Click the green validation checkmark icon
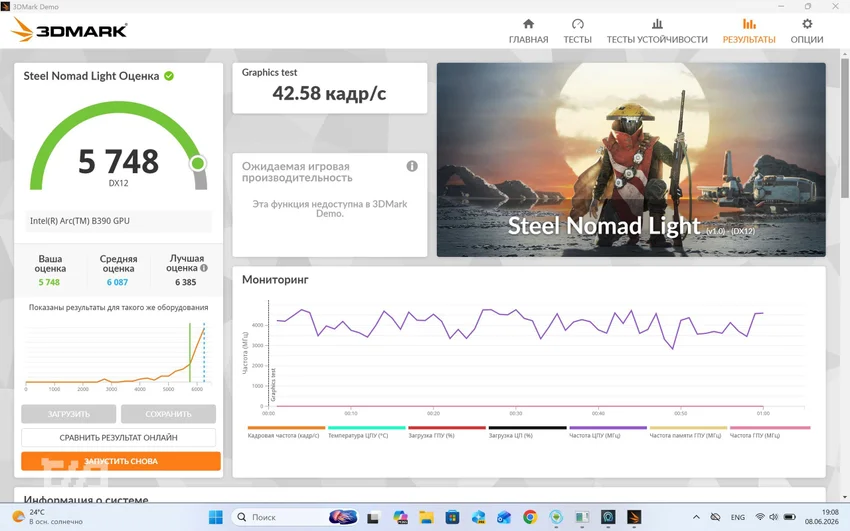The height and width of the screenshot is (531, 850). (169, 76)
